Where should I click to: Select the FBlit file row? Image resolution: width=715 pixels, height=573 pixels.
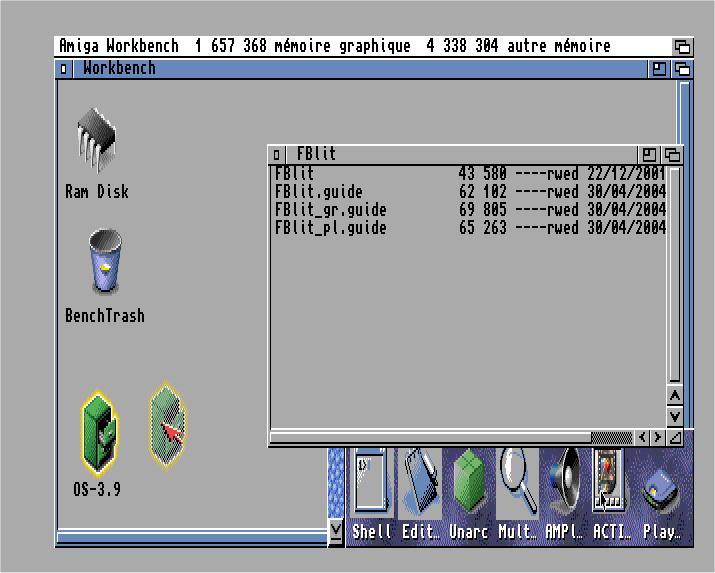470,173
